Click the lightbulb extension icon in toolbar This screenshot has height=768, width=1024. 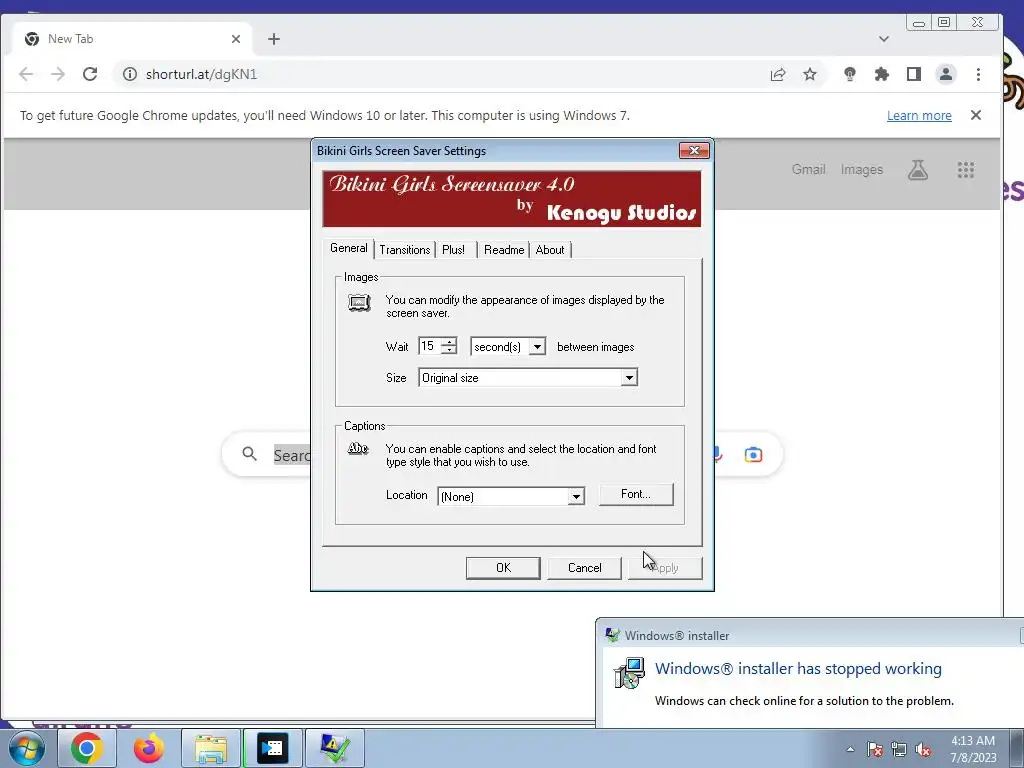[x=850, y=74]
